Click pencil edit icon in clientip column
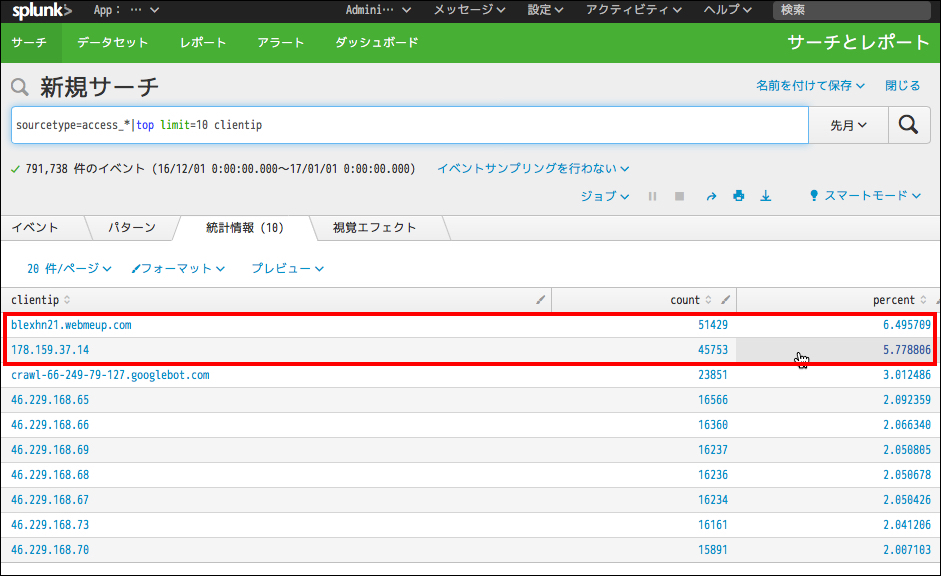Image resolution: width=941 pixels, height=576 pixels. 541,300
